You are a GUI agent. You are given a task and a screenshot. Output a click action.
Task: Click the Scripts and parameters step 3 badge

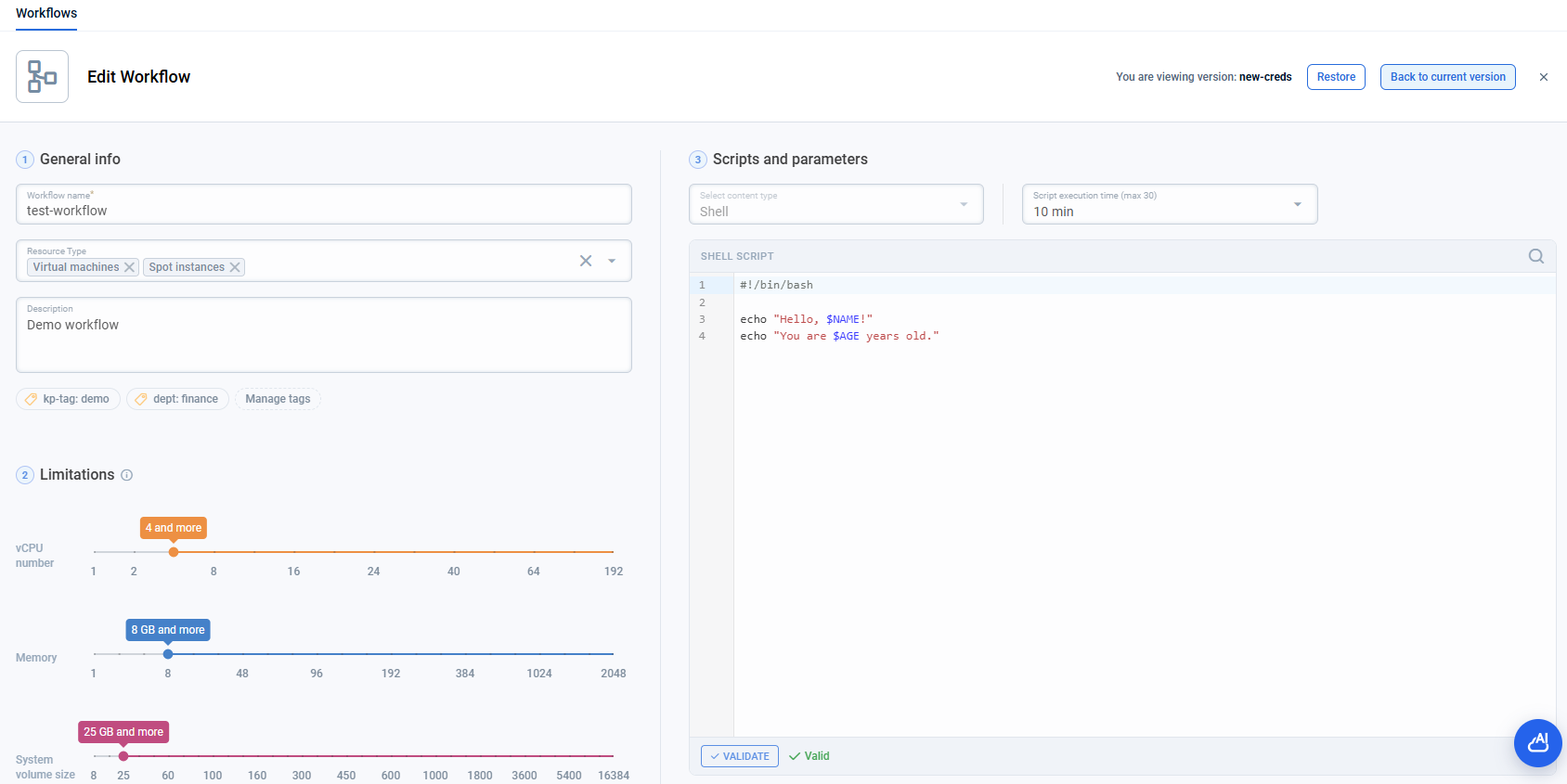[698, 160]
